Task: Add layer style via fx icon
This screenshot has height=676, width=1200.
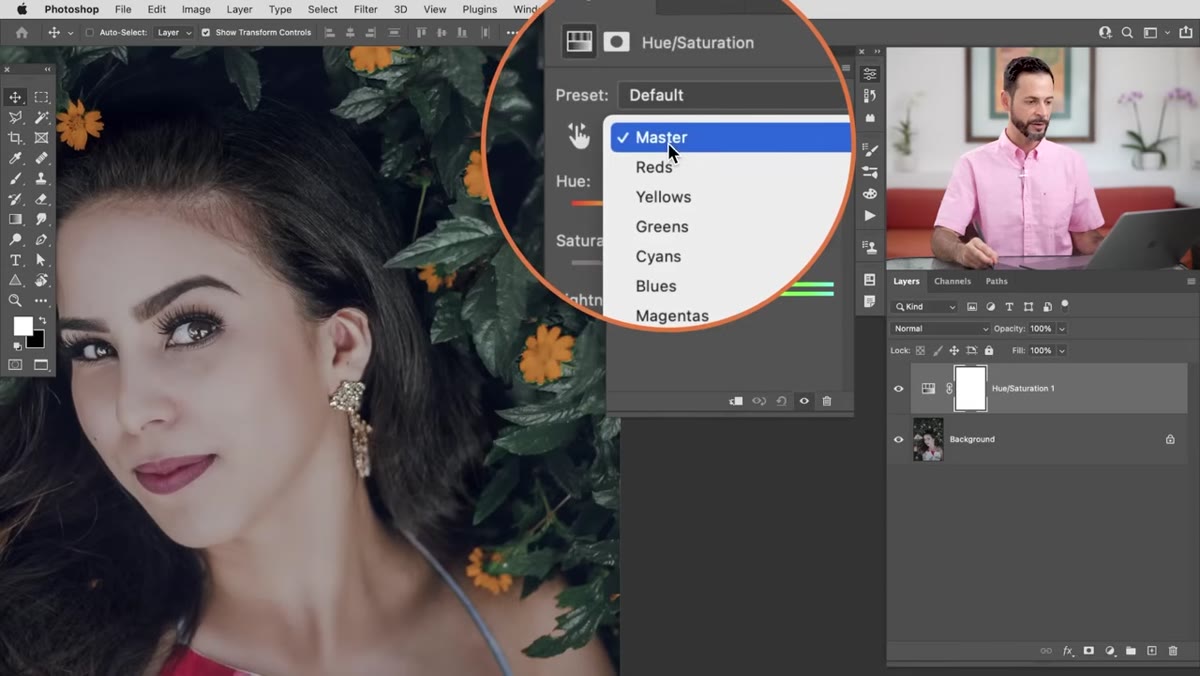Action: click(x=1068, y=651)
